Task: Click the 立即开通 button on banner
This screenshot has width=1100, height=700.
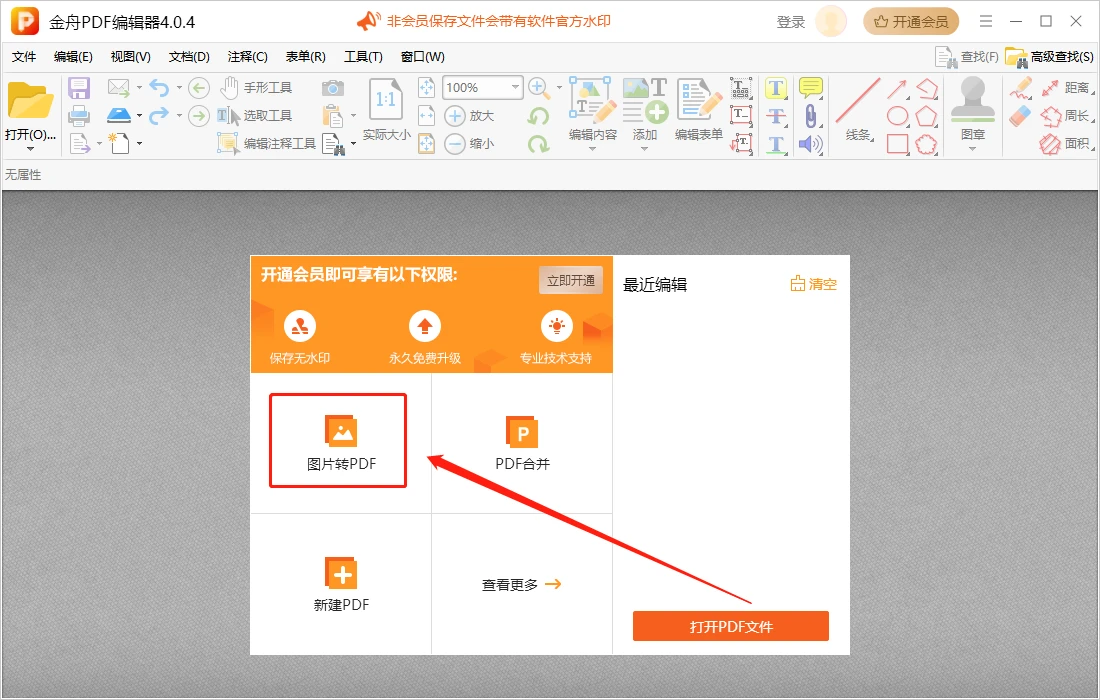Action: click(570, 281)
